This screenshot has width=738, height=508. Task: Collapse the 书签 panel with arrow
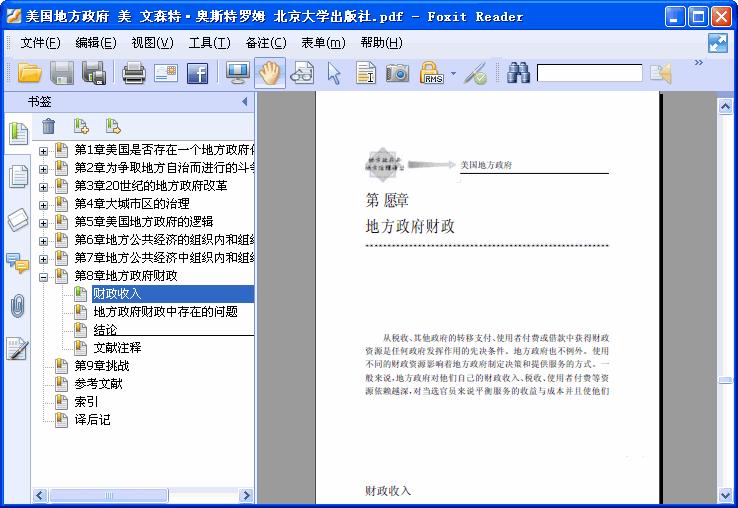pyautogui.click(x=245, y=102)
